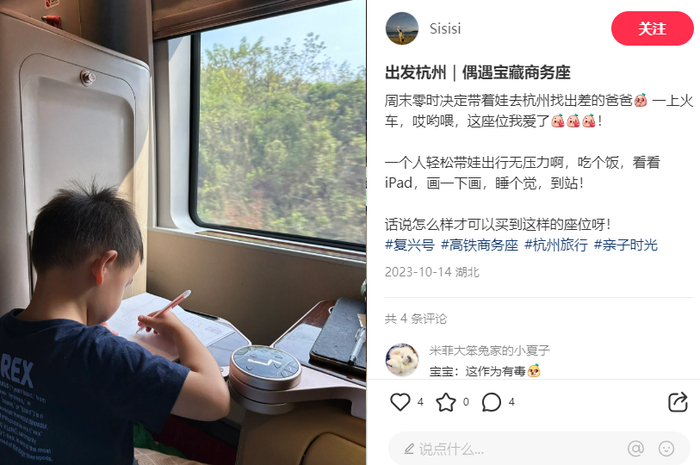Screen dimensions: 700x465
Task: Open the #高铁商务座 hashtag
Action: [479, 245]
